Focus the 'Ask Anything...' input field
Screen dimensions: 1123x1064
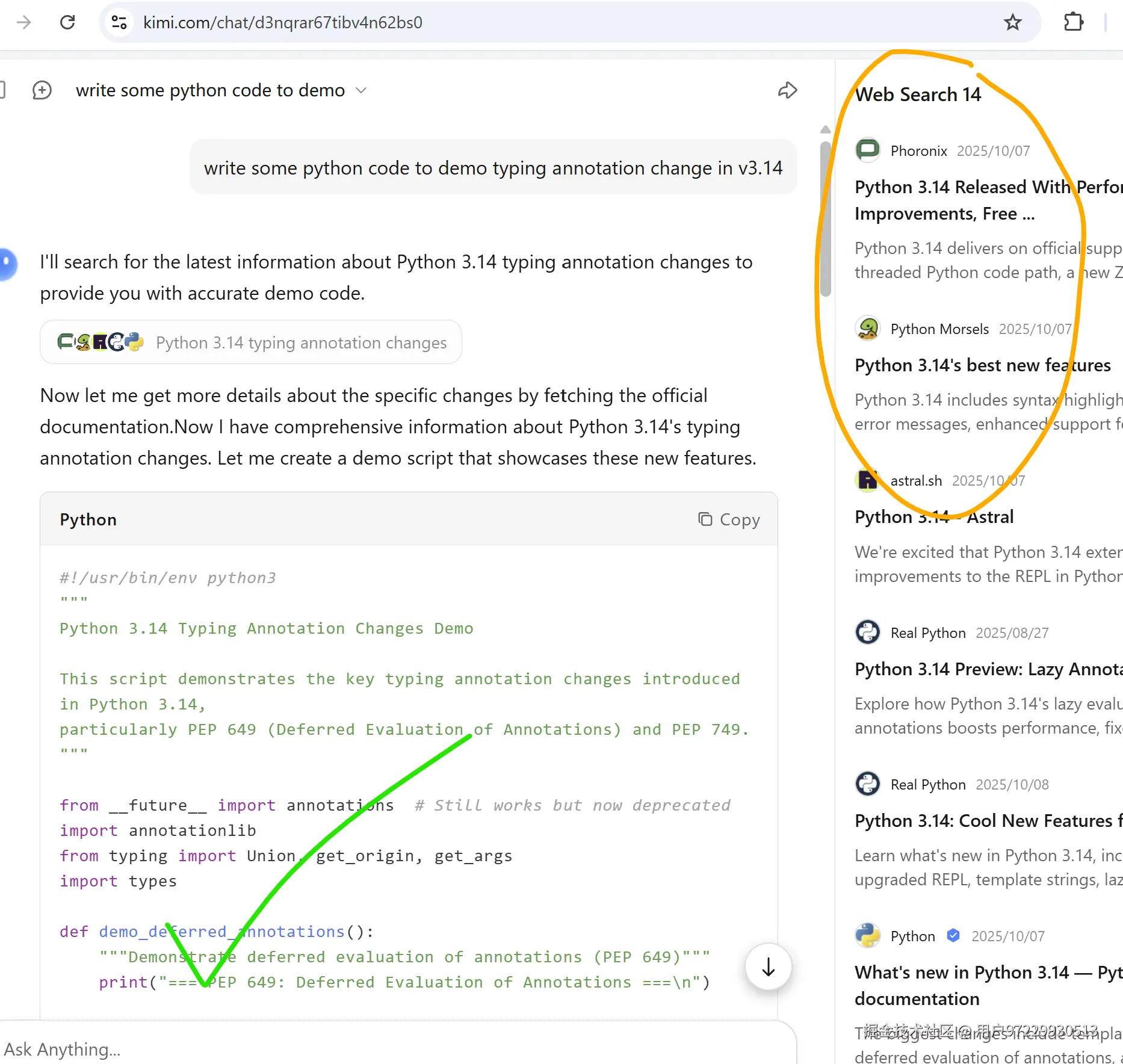(x=397, y=1049)
